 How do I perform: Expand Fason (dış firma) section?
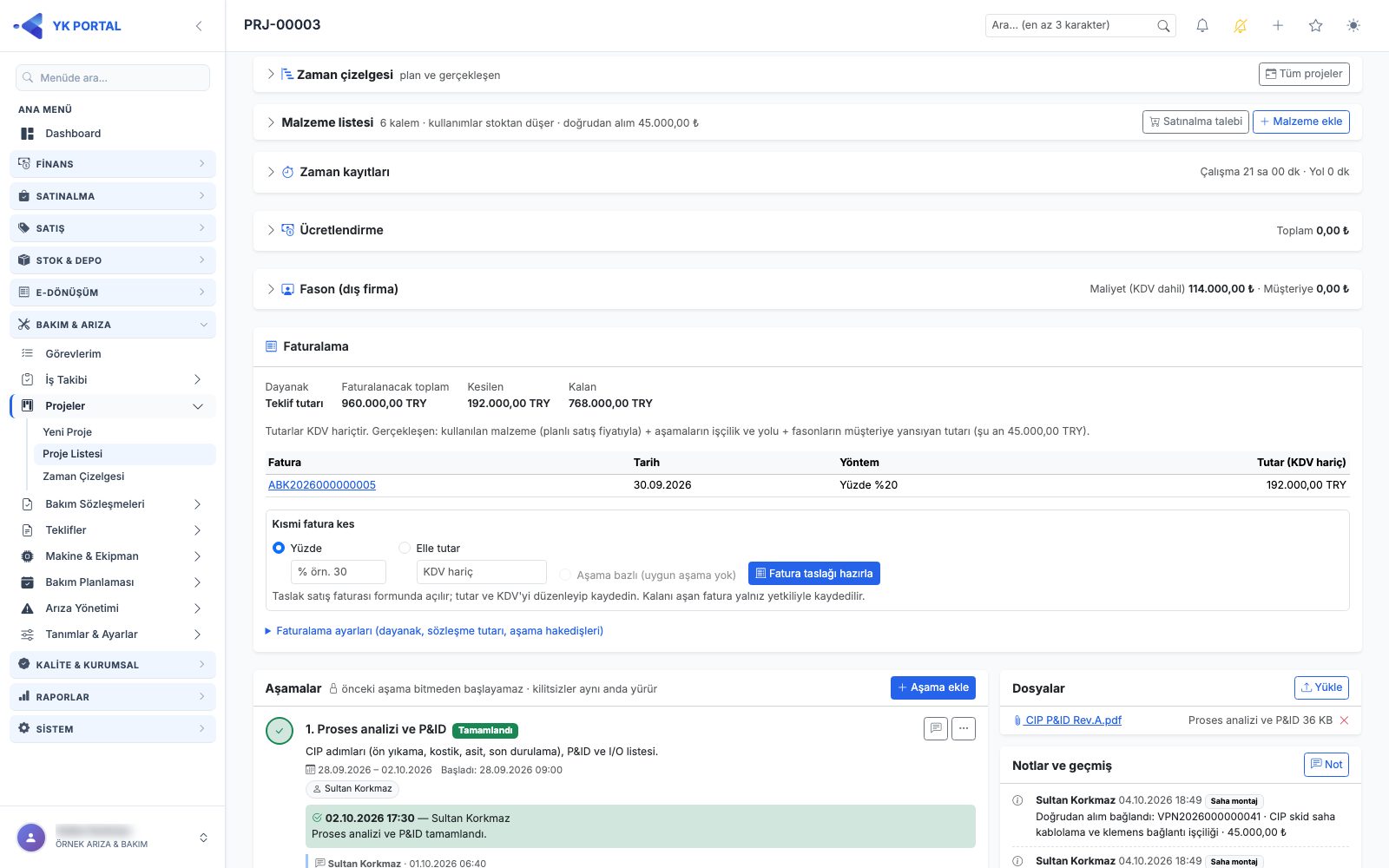(271, 289)
